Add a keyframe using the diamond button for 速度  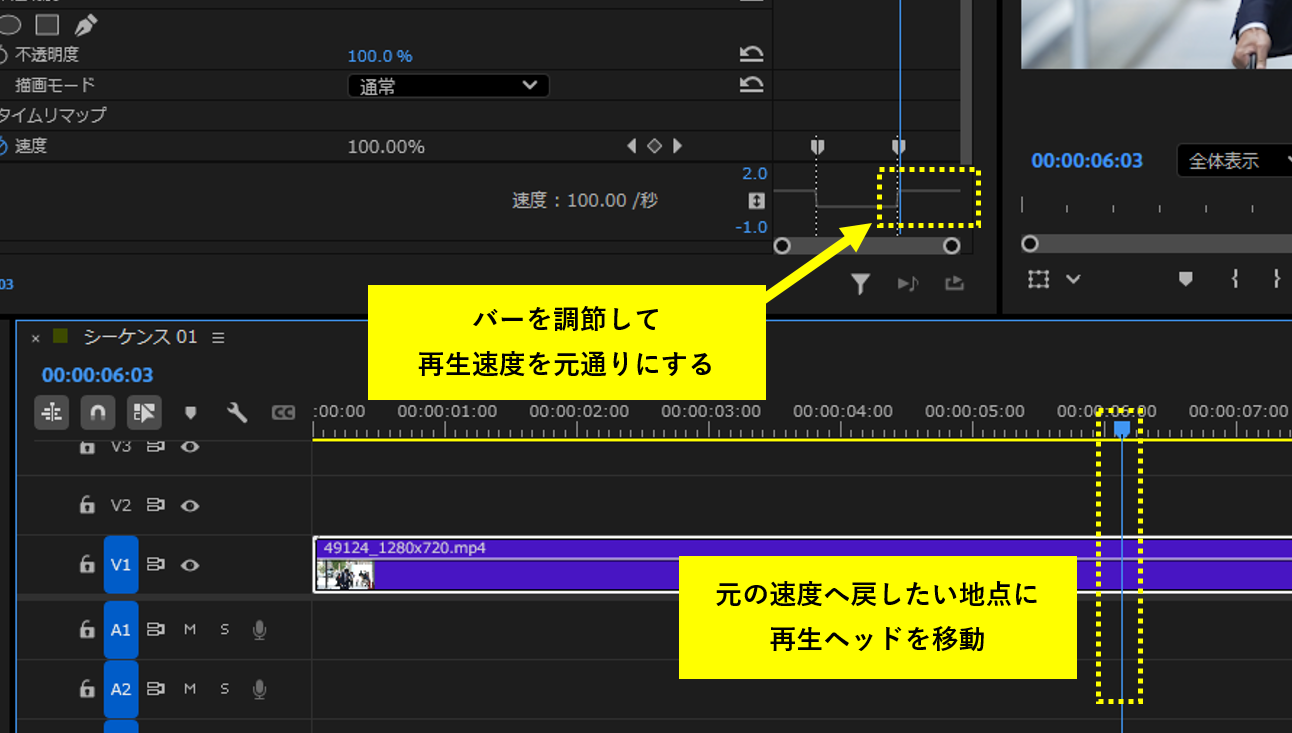point(655,145)
